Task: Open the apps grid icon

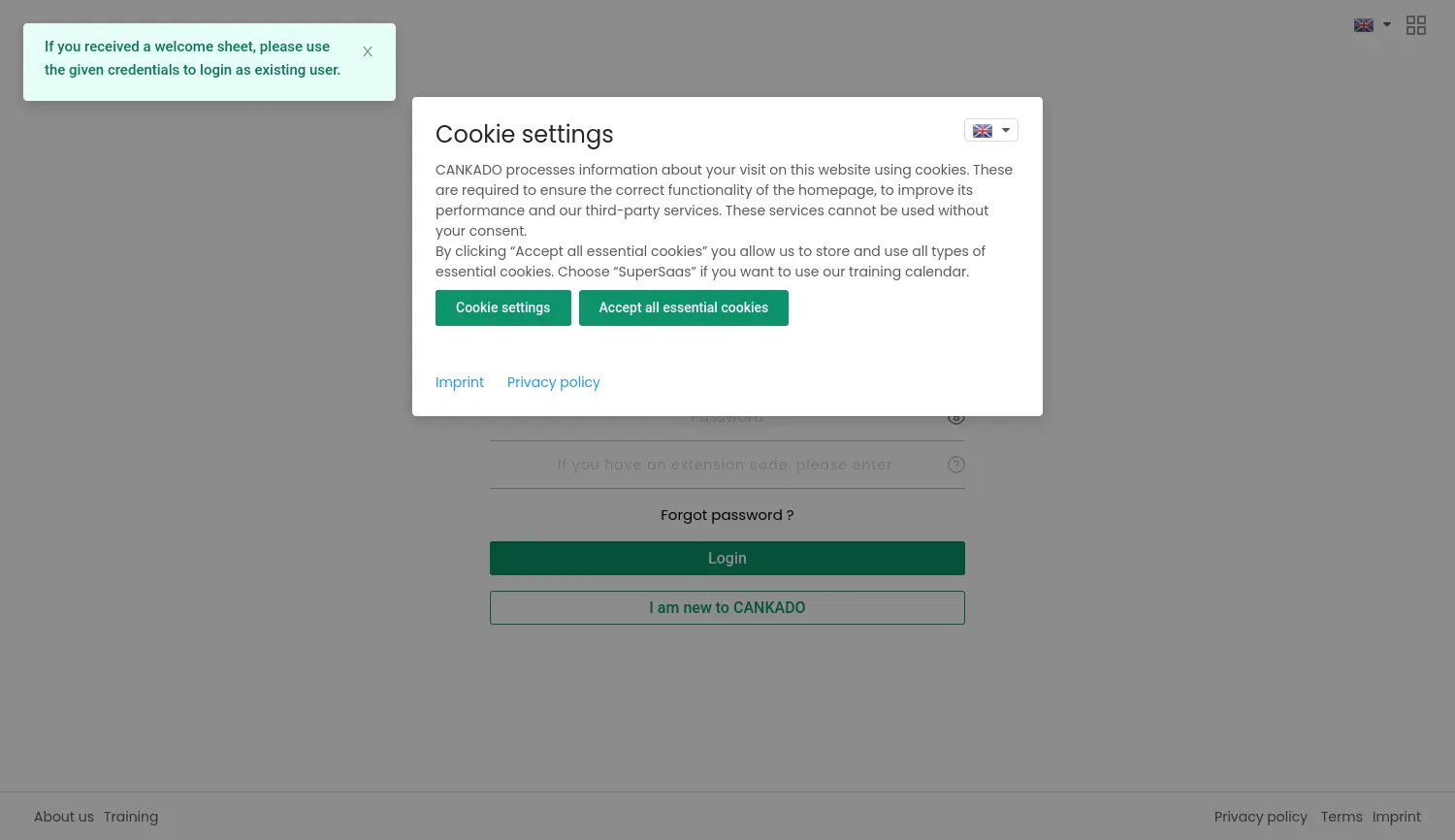Action: pos(1416,25)
